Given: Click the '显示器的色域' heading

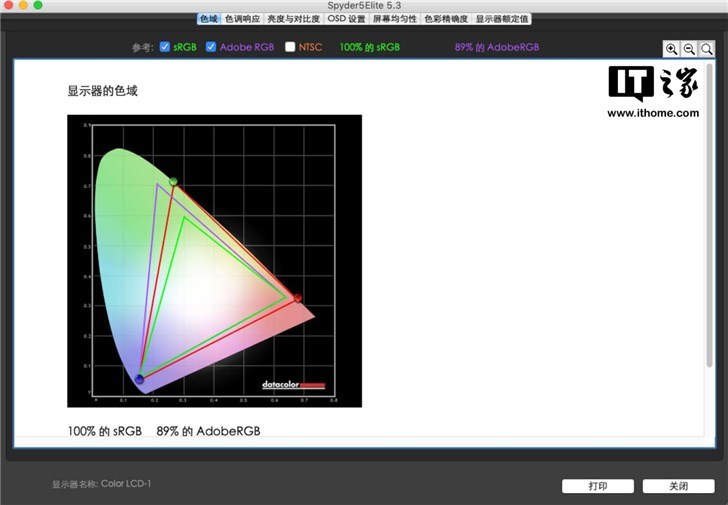Looking at the screenshot, I should [x=103, y=91].
